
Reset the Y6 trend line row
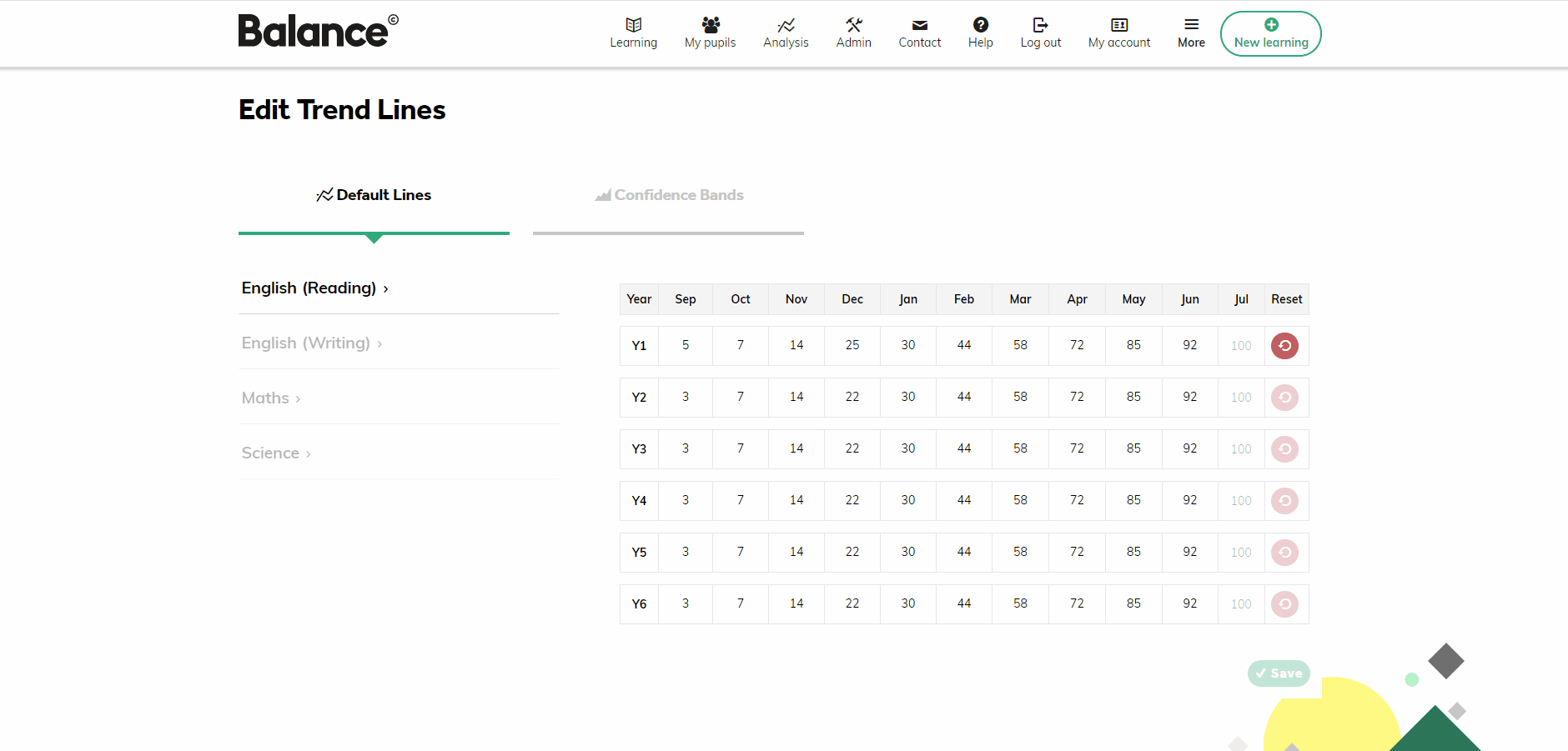click(x=1284, y=604)
